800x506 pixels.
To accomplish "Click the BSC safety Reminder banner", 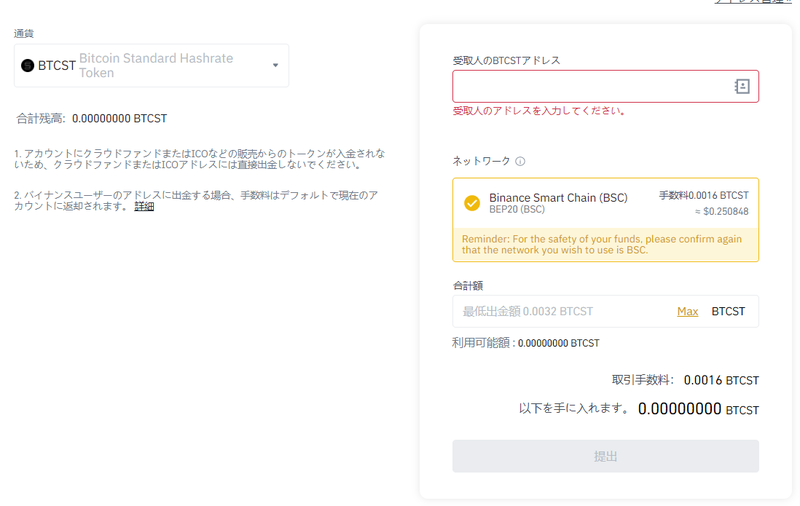I will coord(606,245).
